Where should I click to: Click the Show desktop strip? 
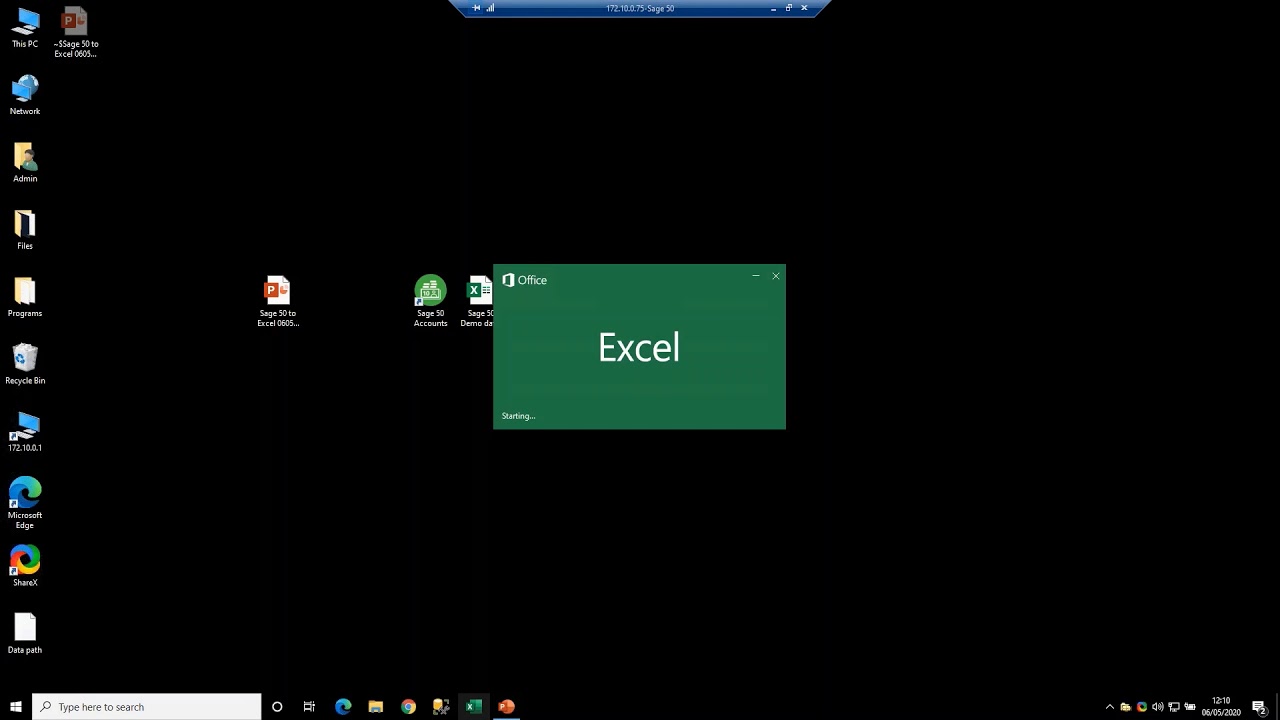(x=1277, y=707)
